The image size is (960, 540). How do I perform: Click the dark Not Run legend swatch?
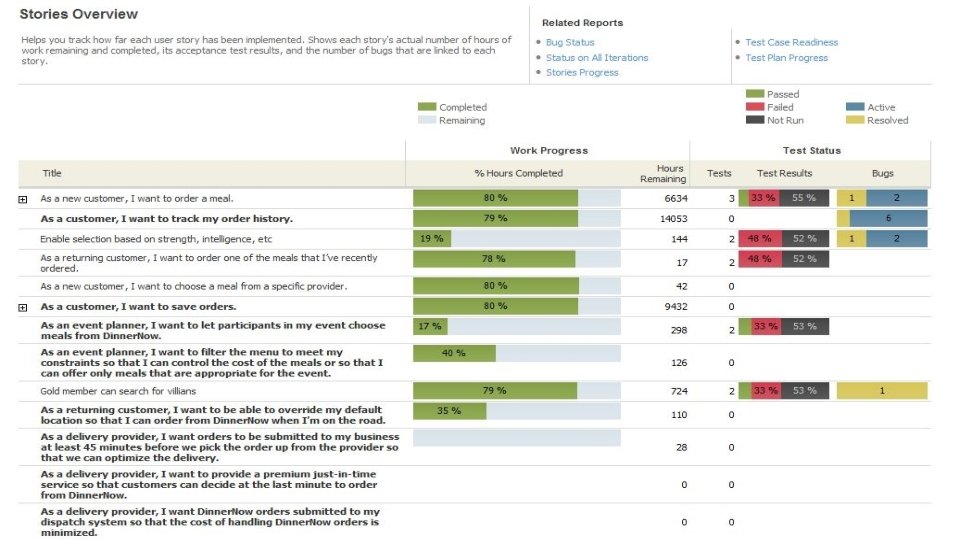(755, 120)
